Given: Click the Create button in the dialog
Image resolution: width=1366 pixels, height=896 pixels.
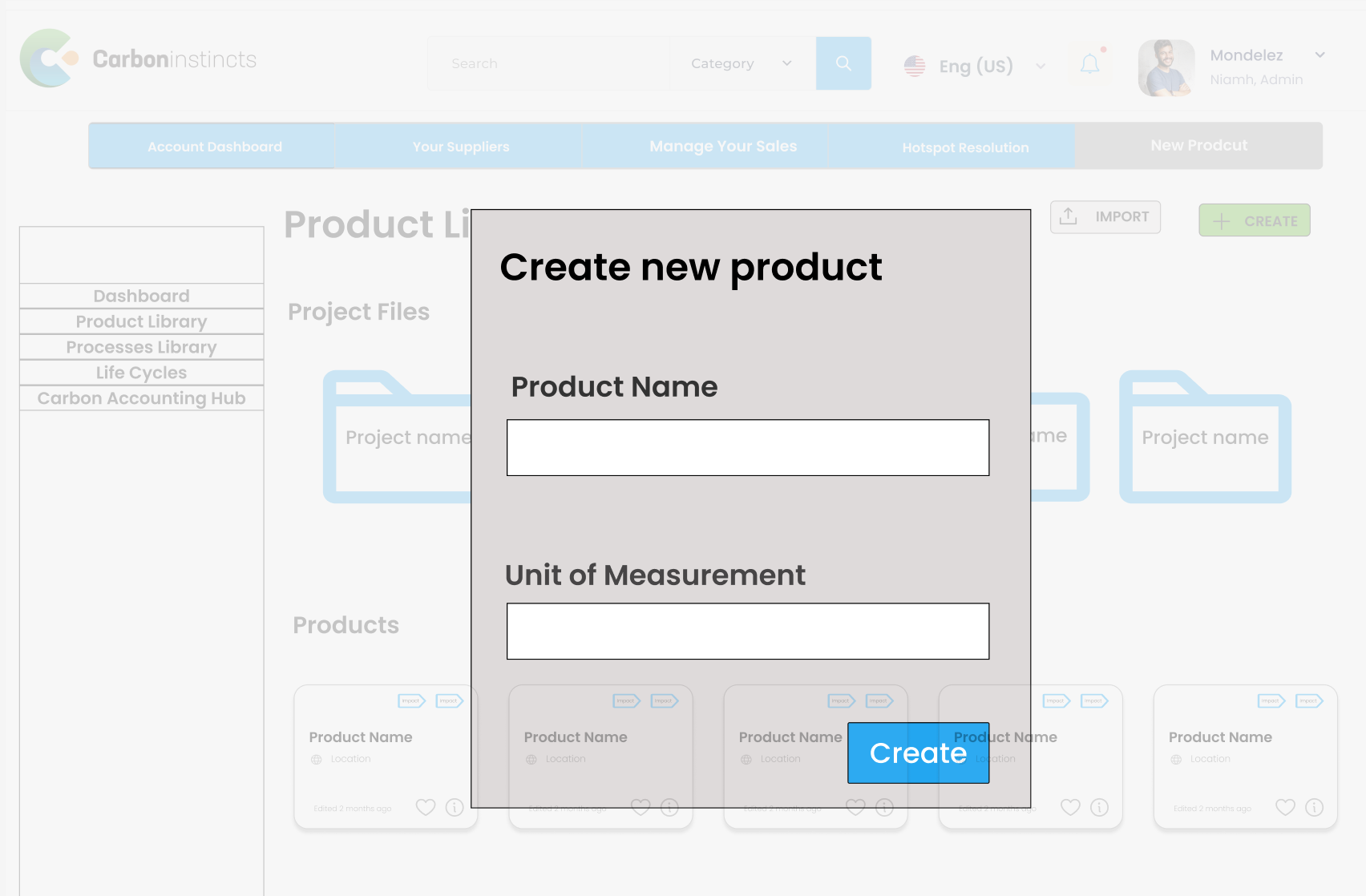Looking at the screenshot, I should (918, 753).
